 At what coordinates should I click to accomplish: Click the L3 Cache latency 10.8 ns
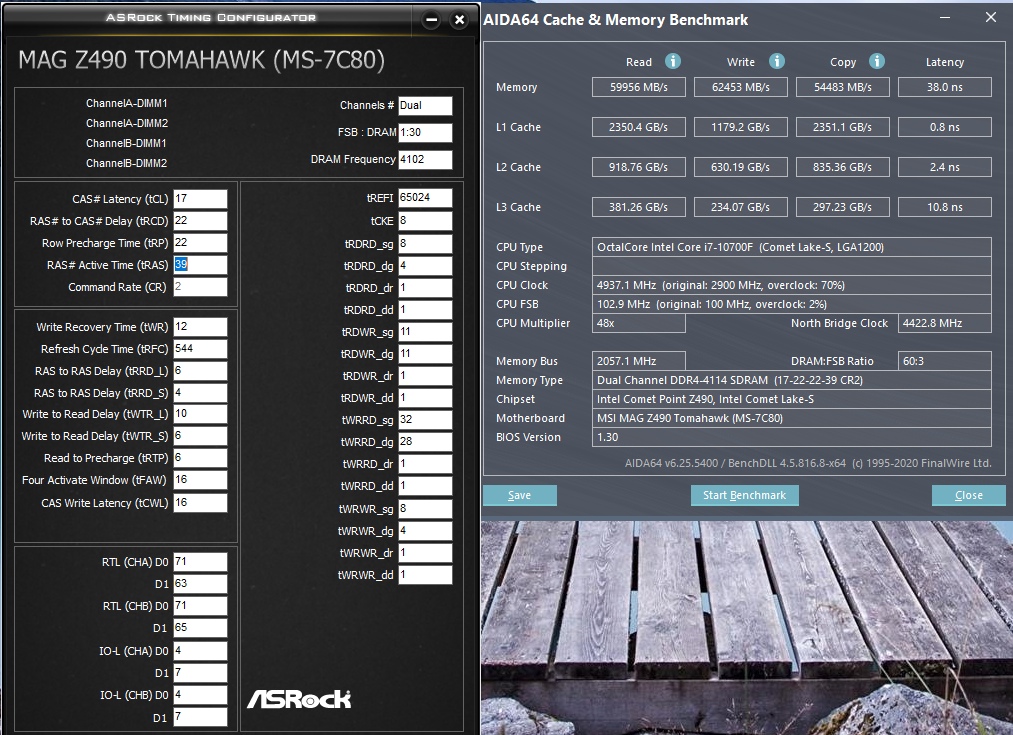[945, 207]
